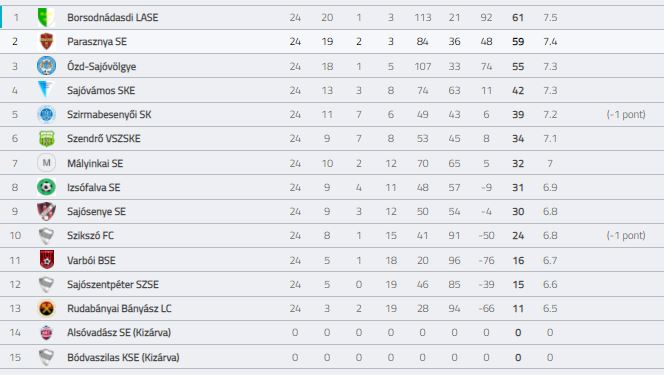Click the Rudabányai Bányász LC logo
The width and height of the screenshot is (664, 375).
click(x=46, y=309)
